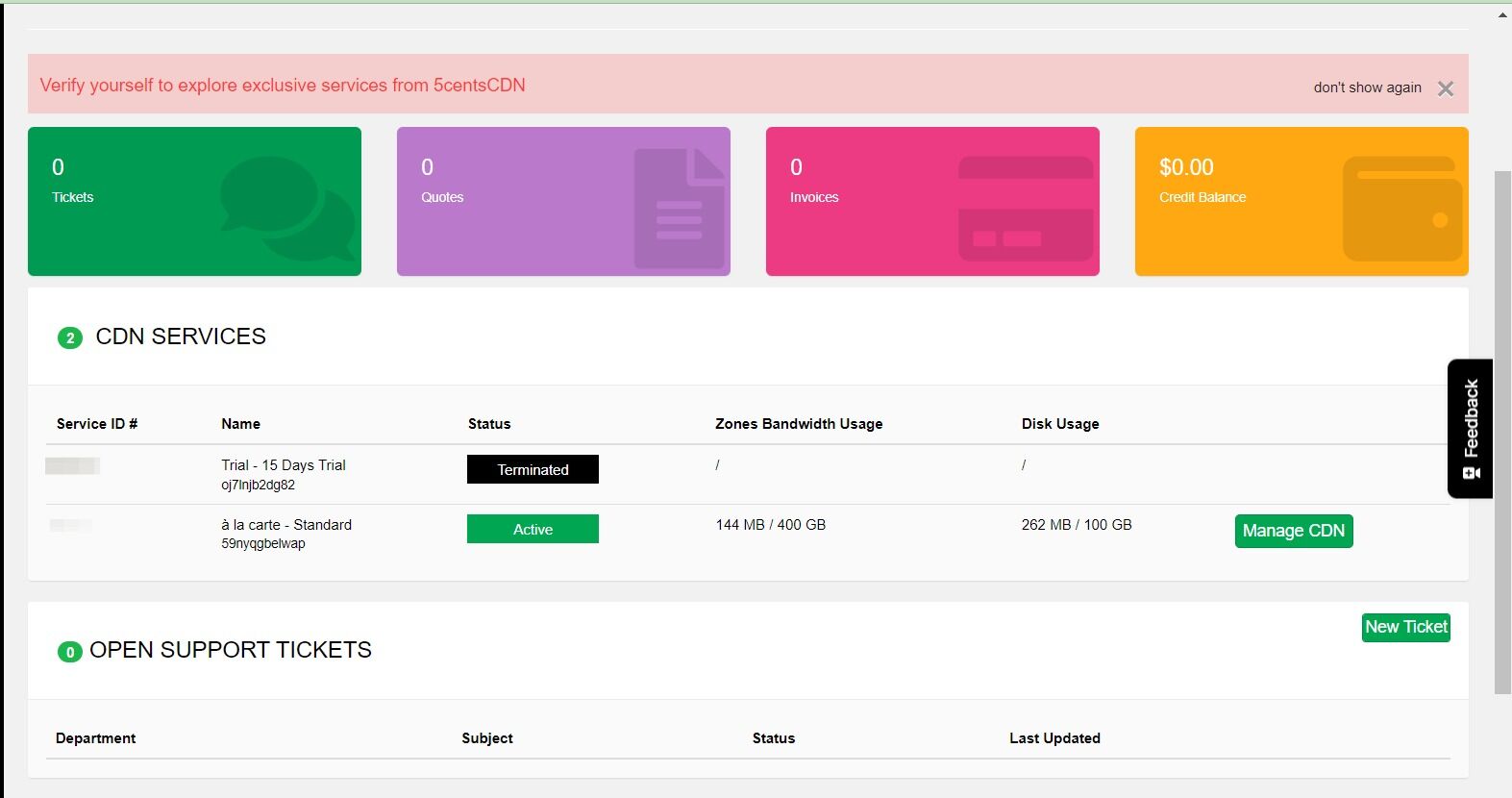Screen dimensions: 1512x798
Task: Click the verify yourself banner text
Action: [283, 85]
